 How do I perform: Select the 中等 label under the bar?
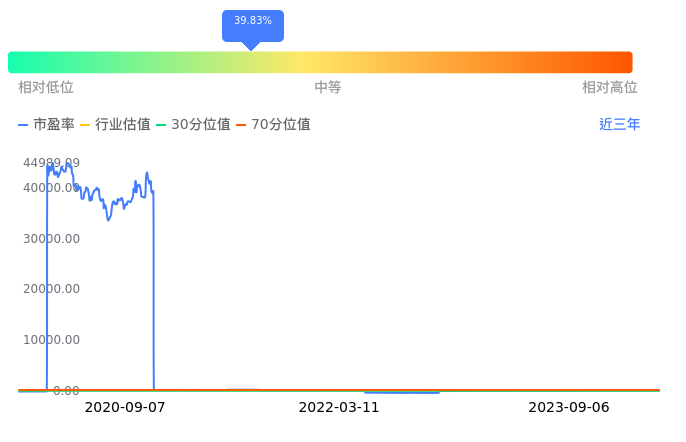[328, 88]
